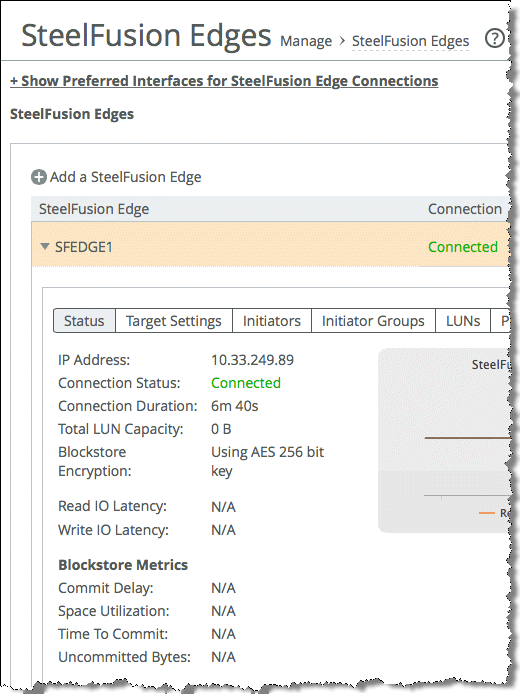Open the Initiator Groups tab

click(373, 321)
